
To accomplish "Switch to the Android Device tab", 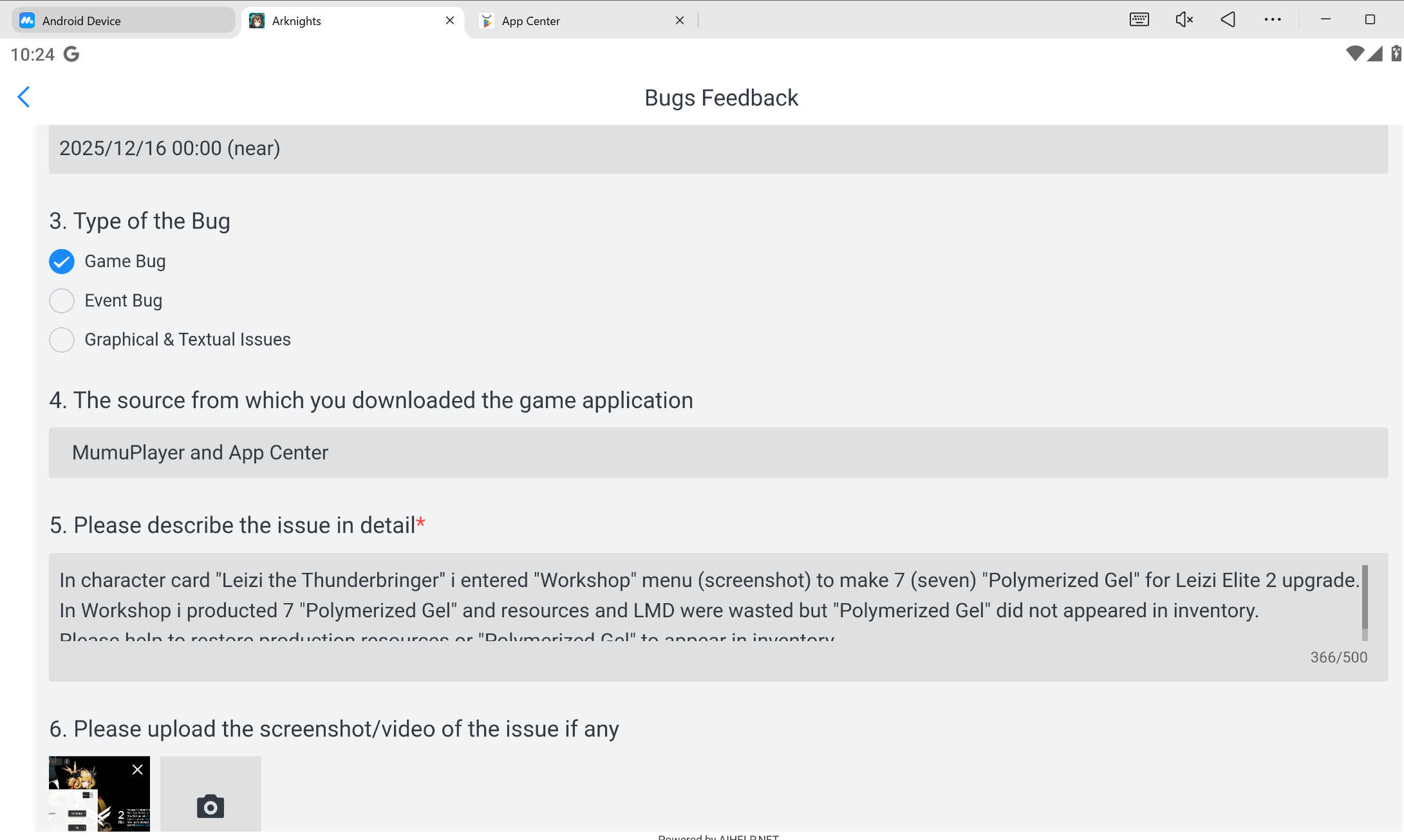I will pyautogui.click(x=122, y=21).
